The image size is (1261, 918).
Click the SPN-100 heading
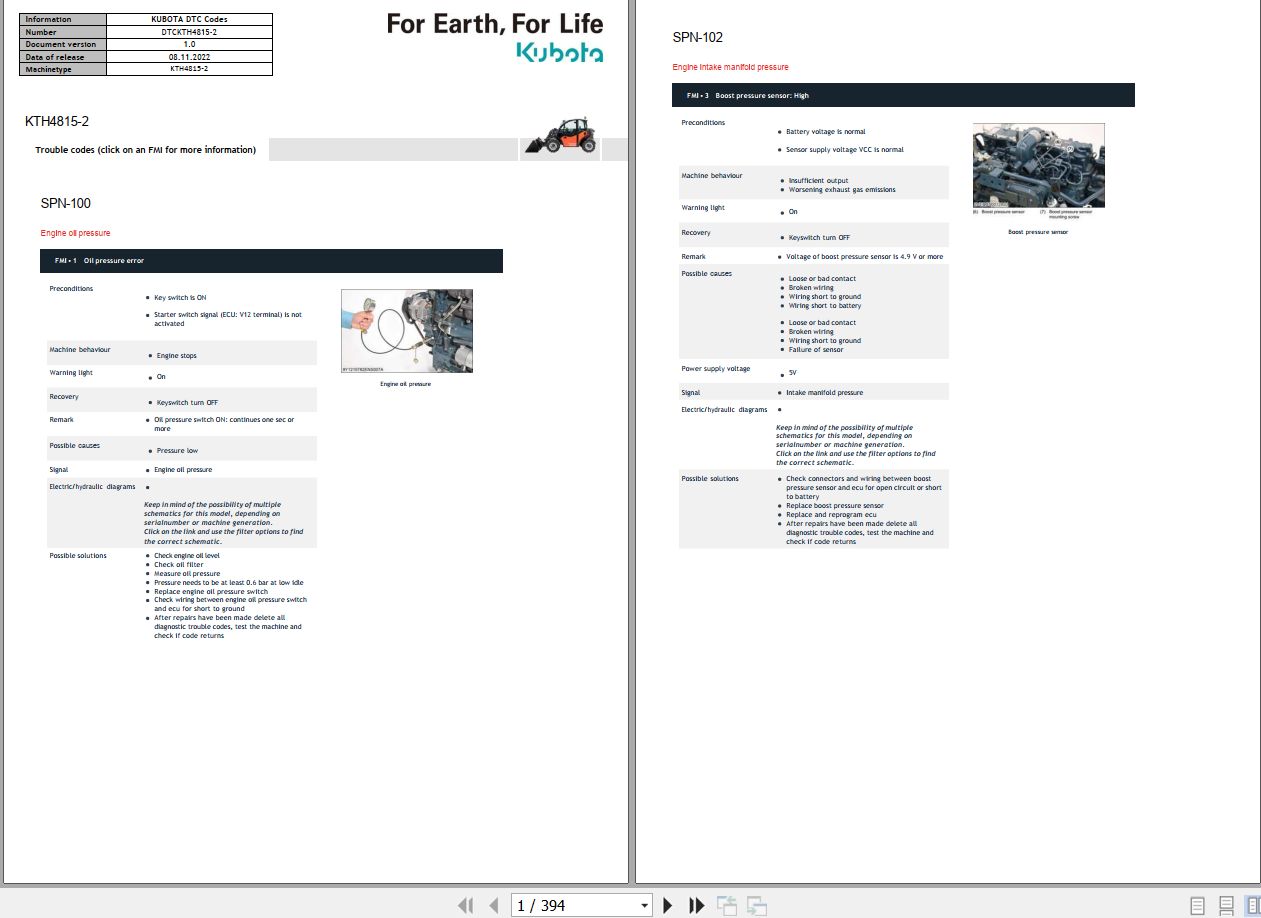(x=66, y=203)
